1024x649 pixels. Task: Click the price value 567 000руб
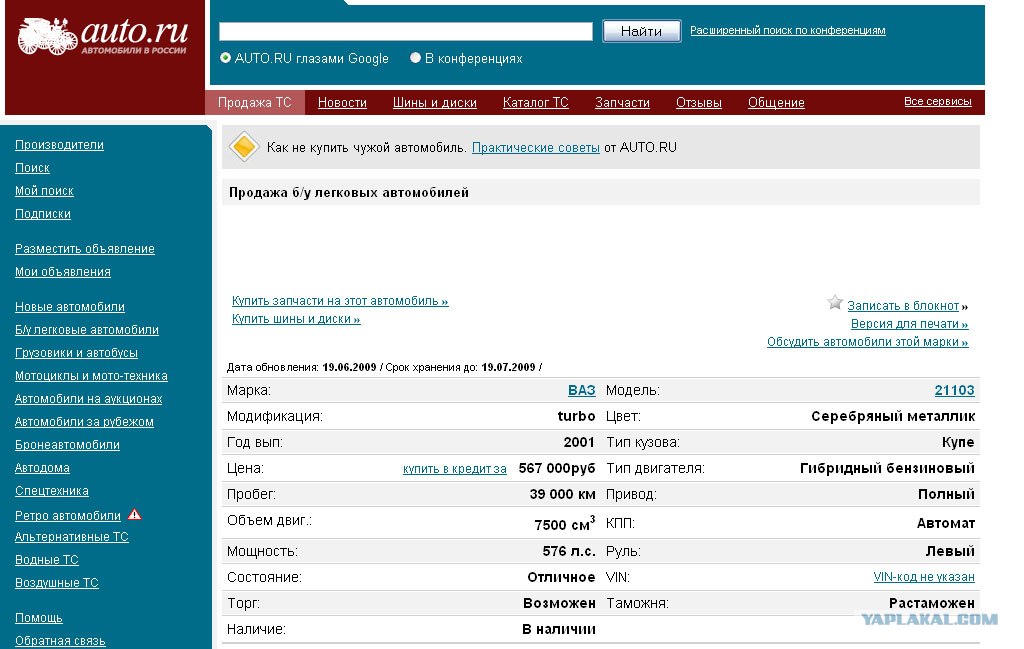click(557, 469)
